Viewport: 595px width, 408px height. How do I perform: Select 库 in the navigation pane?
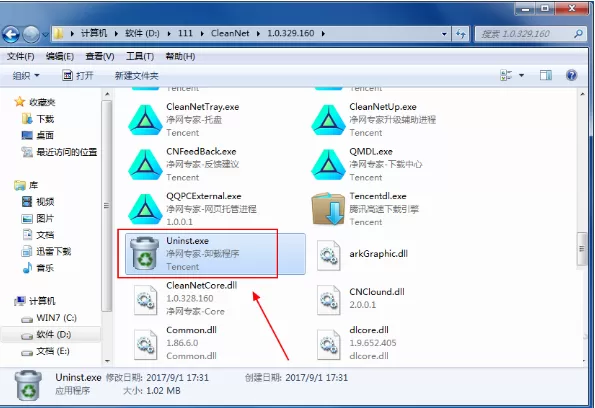coord(26,185)
